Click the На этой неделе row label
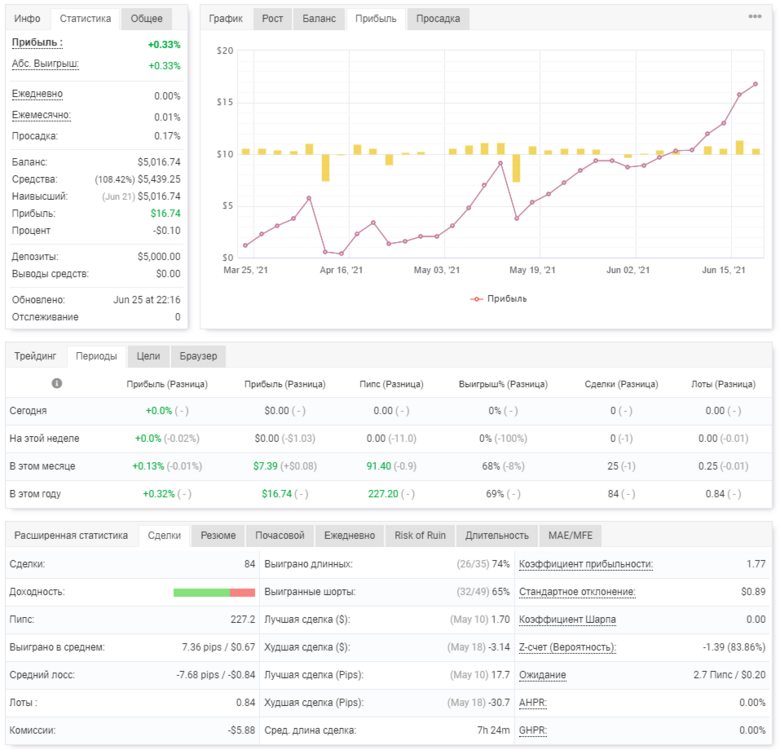 (x=44, y=439)
